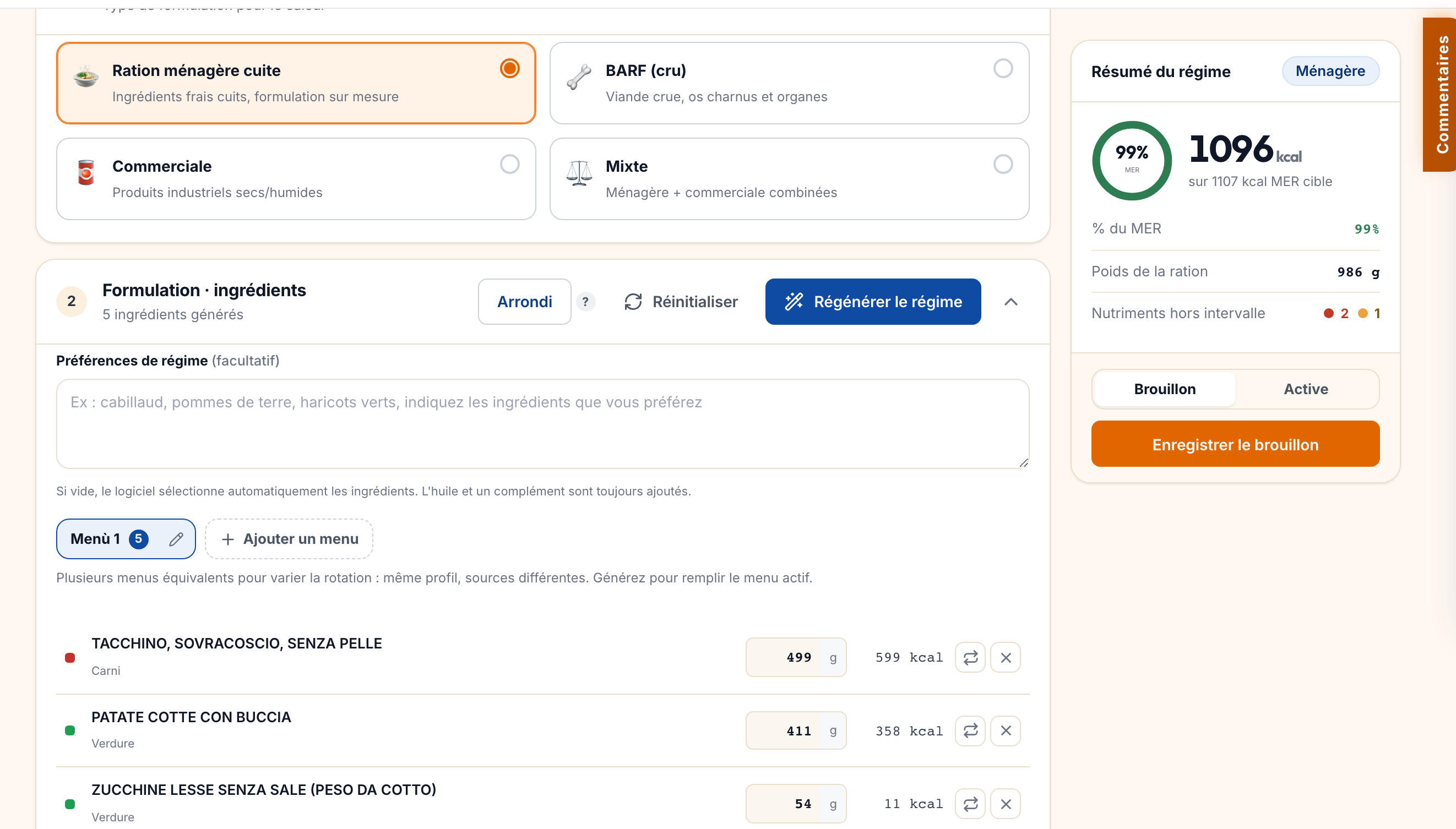Click the canned food icon for Commerciale
Viewport: 1456px width, 829px height.
pyautogui.click(x=86, y=172)
